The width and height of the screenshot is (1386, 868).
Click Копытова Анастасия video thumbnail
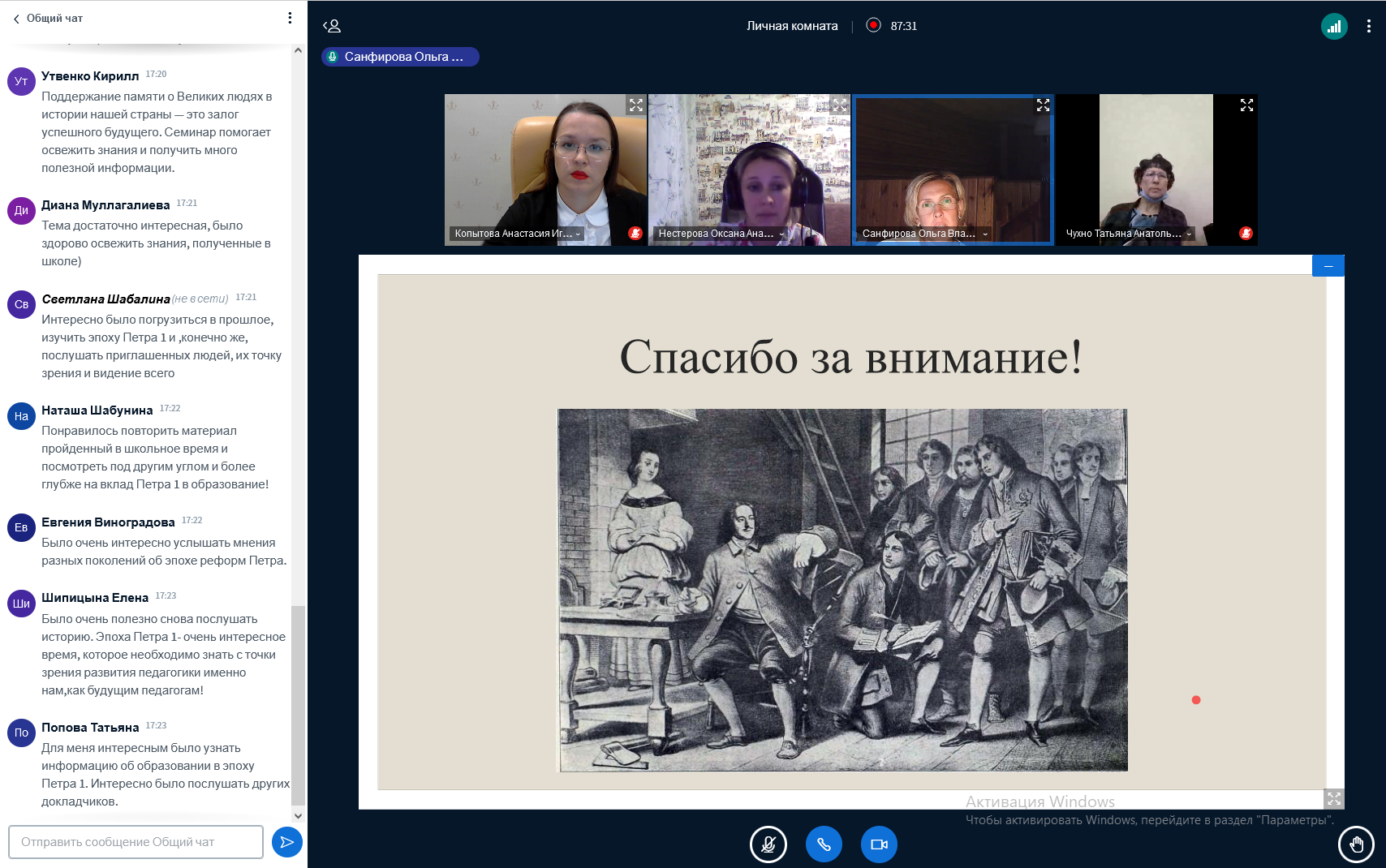[x=545, y=170]
